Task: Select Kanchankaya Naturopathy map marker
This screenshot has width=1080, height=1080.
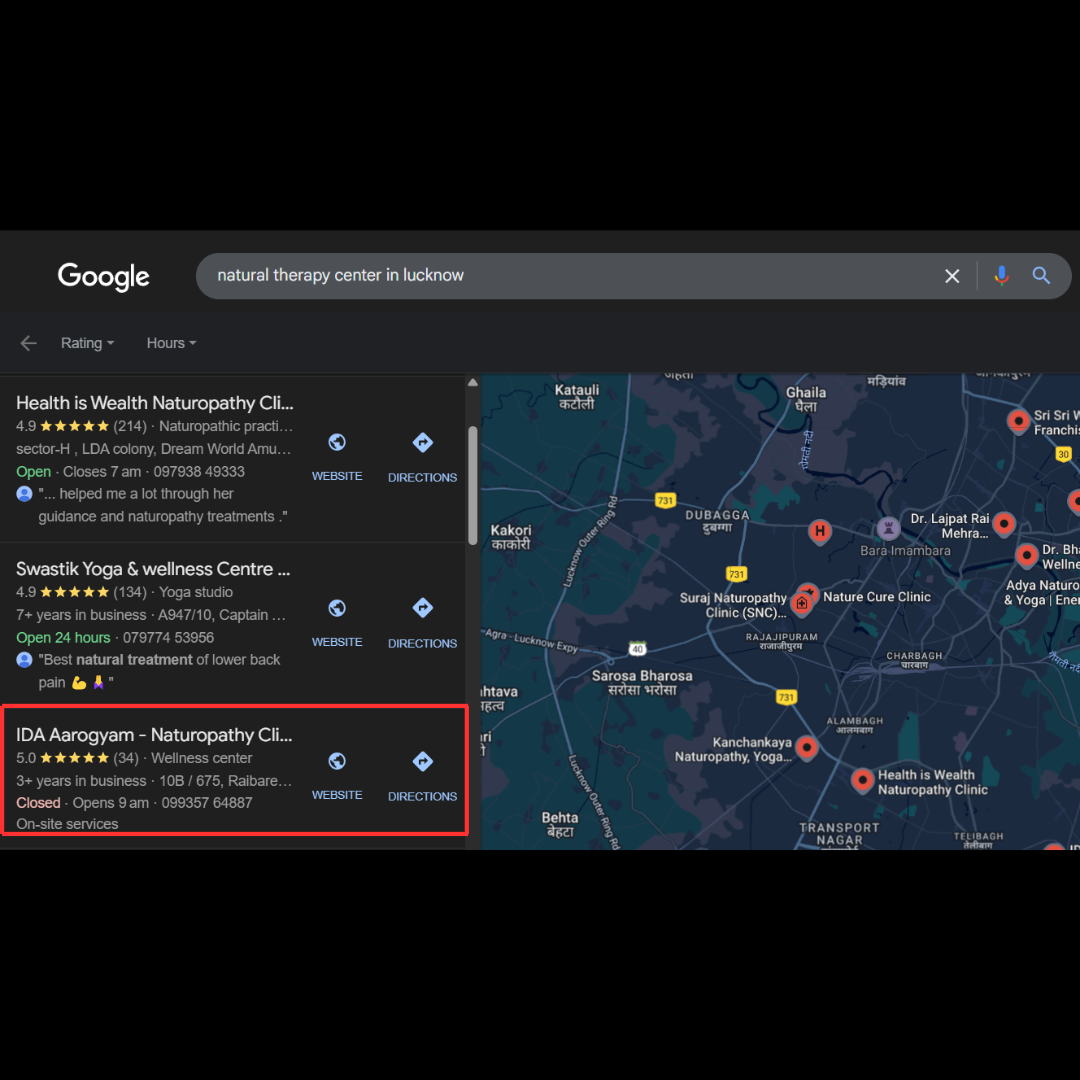Action: point(806,747)
